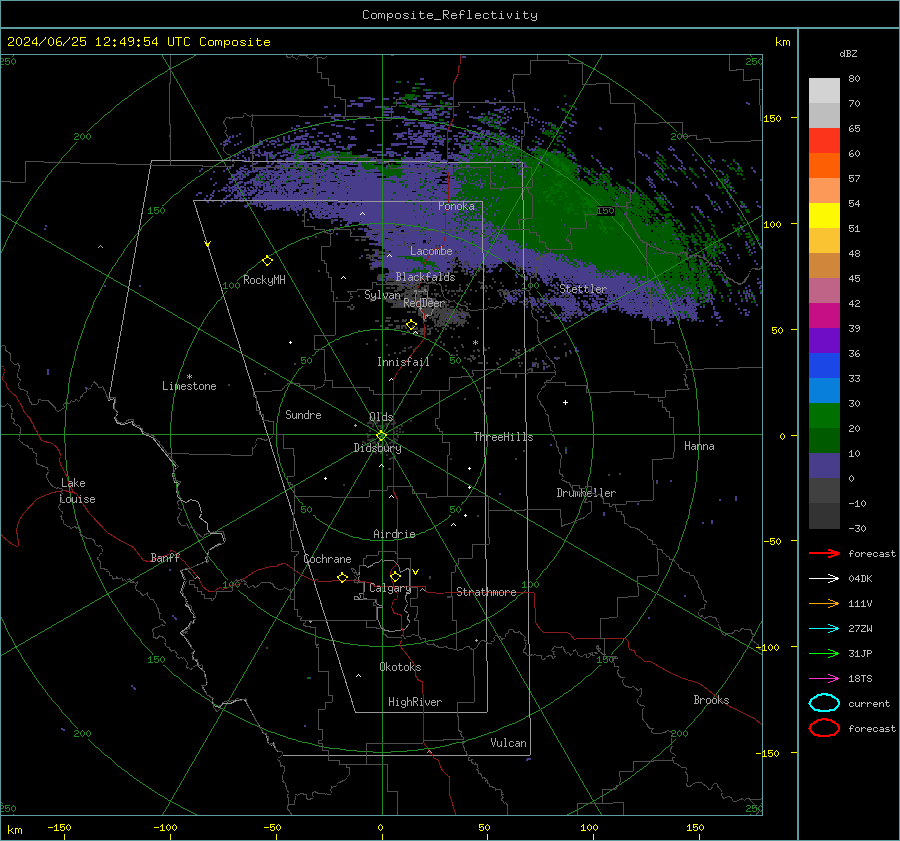Viewport: 900px width, 841px height.
Task: Click the RedDeer label
Action: 424,303
